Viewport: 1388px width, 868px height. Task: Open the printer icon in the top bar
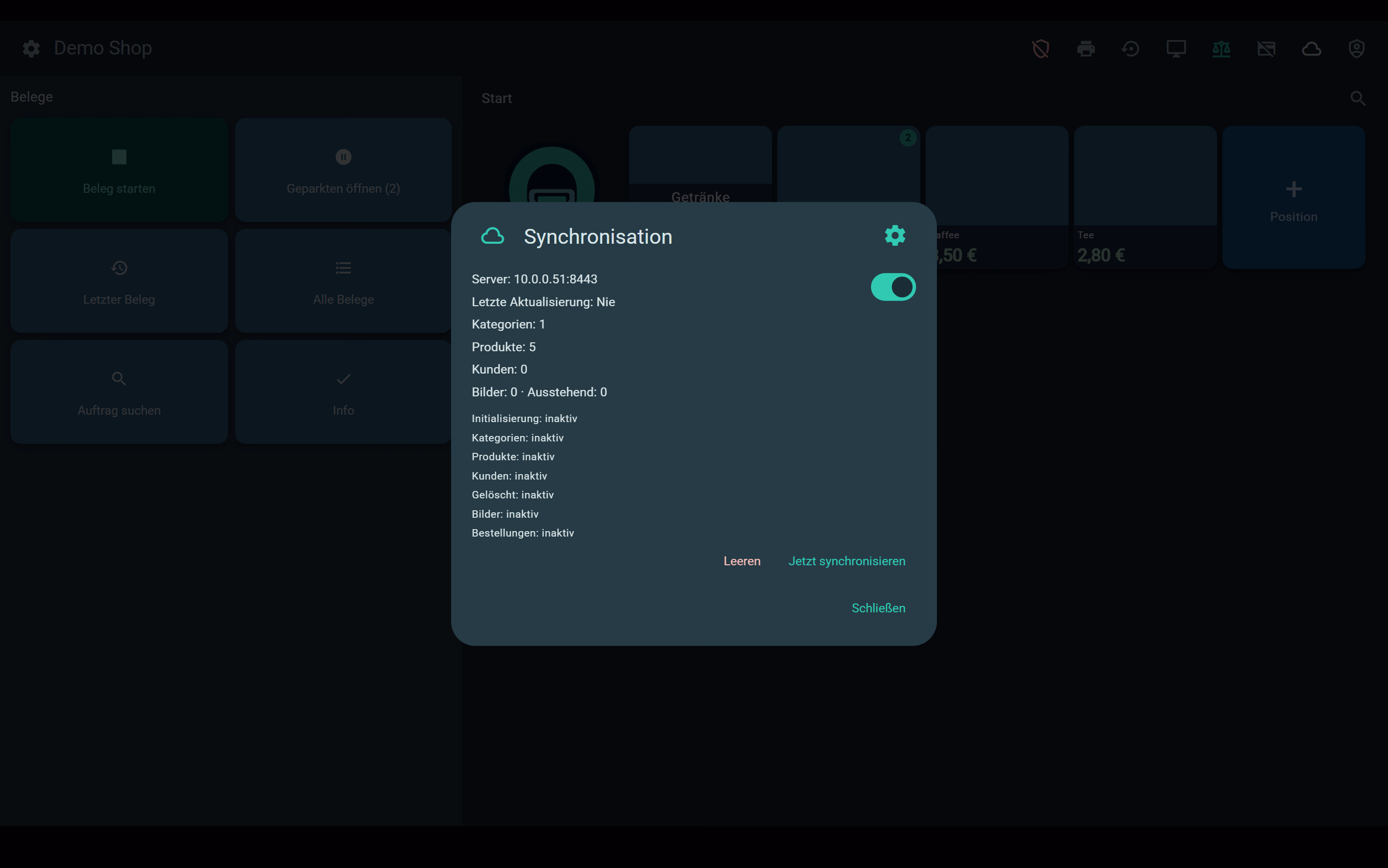pos(1085,49)
